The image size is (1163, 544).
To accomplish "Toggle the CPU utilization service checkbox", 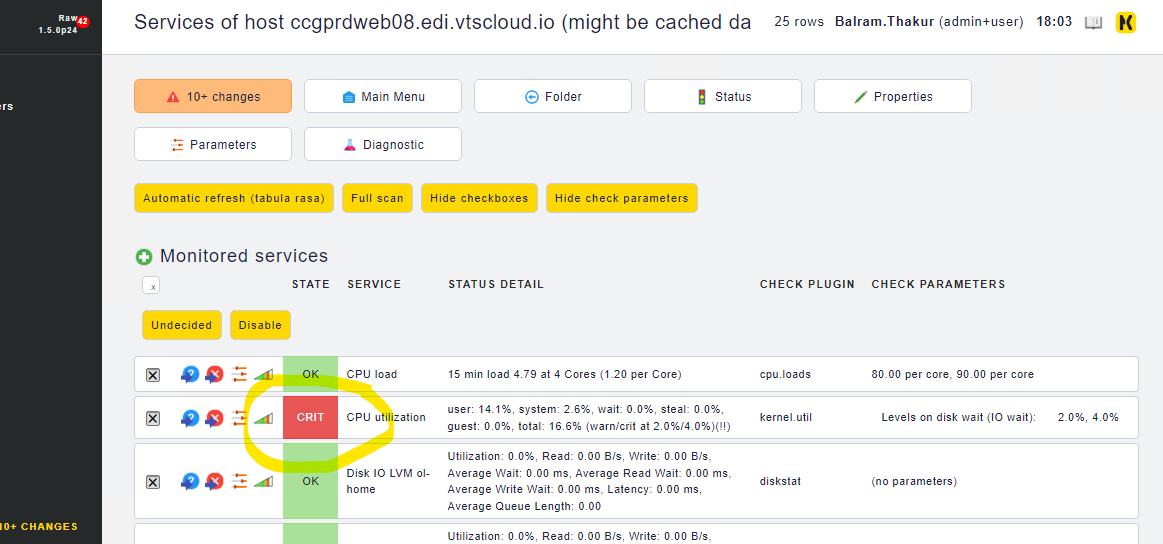I will 153,418.
